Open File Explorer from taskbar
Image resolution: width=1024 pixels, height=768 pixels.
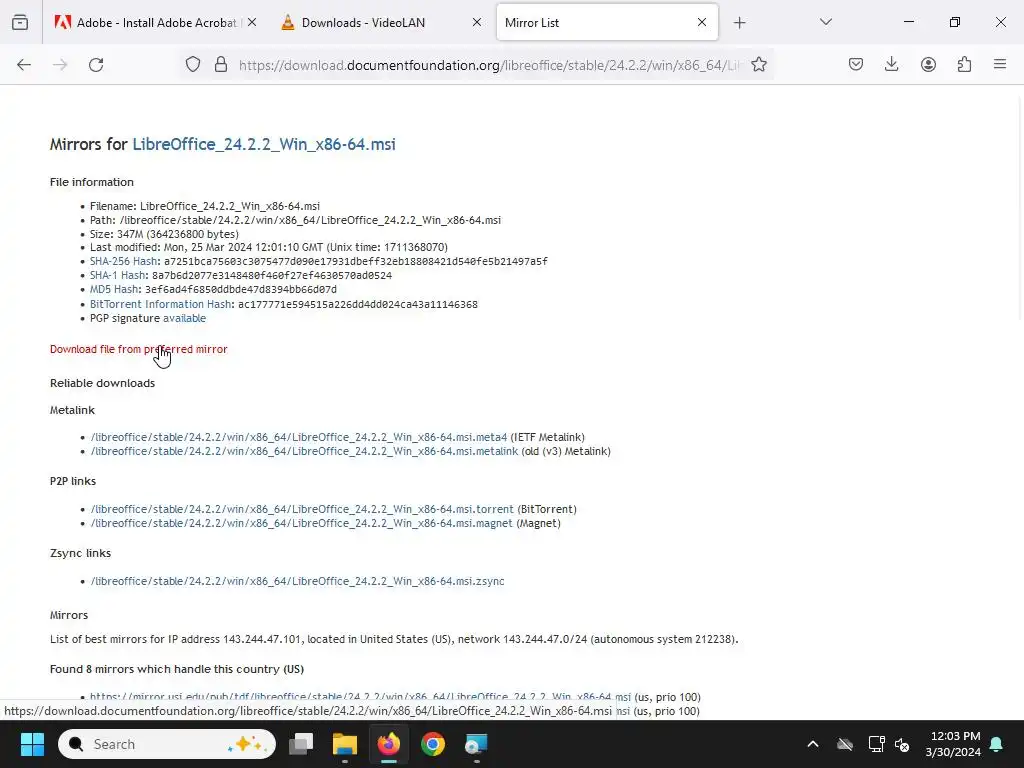[345, 744]
